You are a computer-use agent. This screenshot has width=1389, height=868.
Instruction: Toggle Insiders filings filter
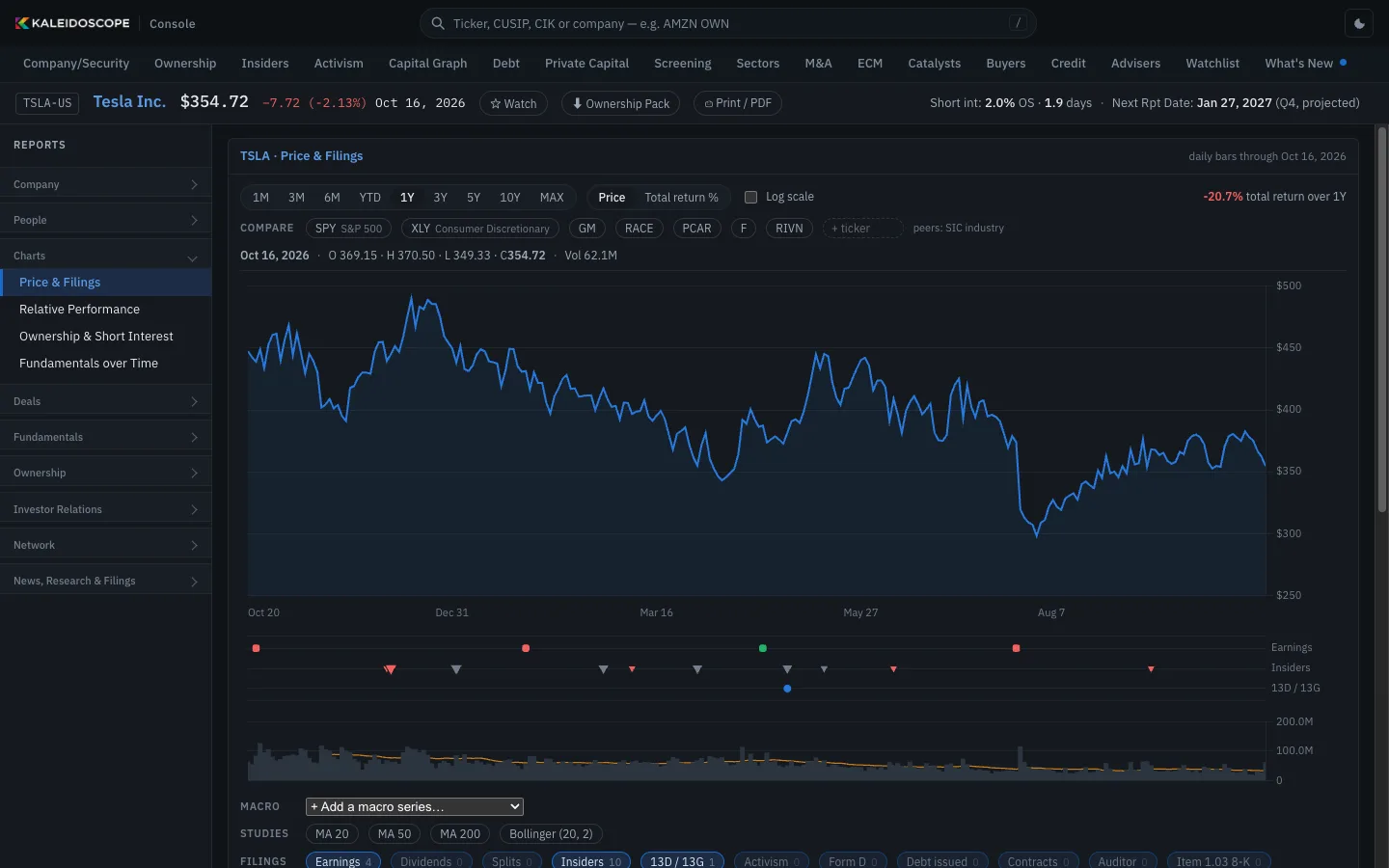591,861
